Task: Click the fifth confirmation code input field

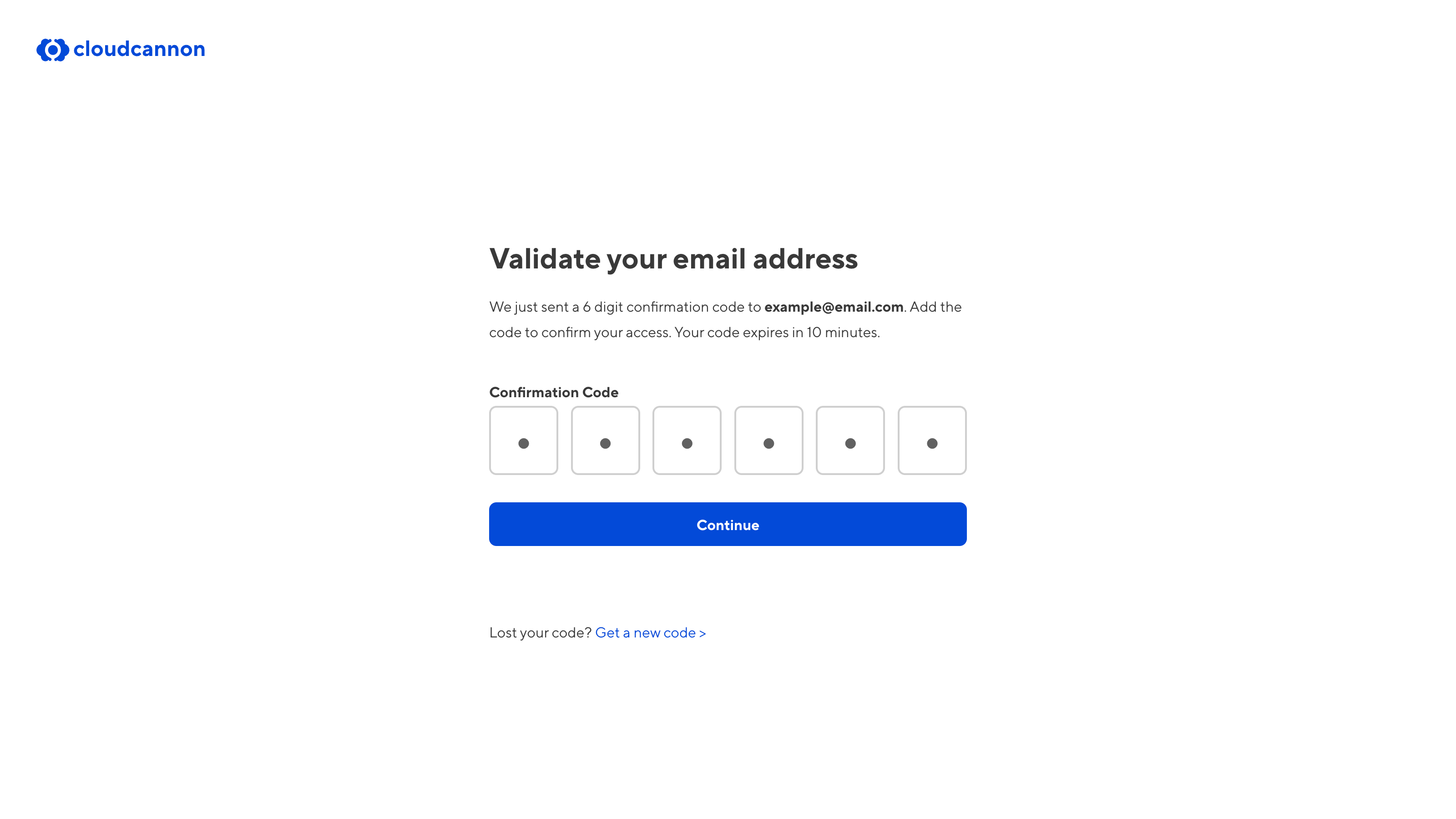Action: tap(850, 440)
